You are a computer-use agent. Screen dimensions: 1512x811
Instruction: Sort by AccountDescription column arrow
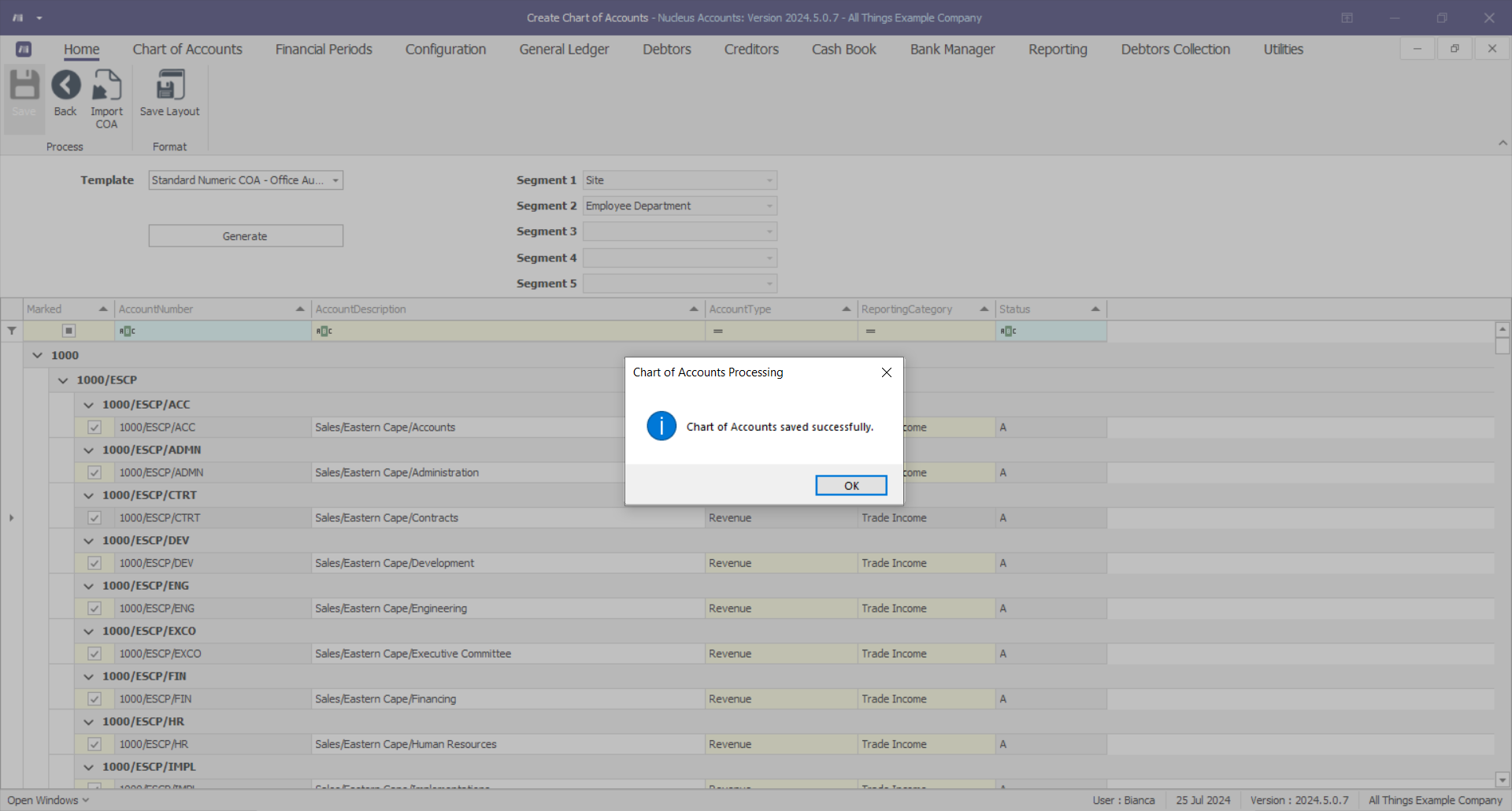point(694,309)
